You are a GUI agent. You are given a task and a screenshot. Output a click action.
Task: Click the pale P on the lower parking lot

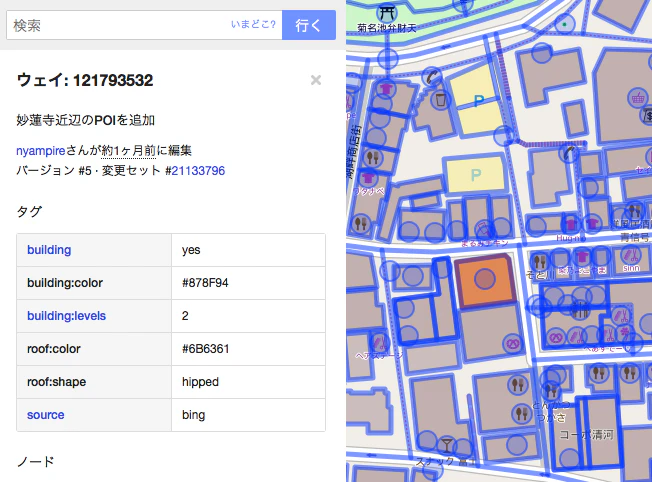476,175
